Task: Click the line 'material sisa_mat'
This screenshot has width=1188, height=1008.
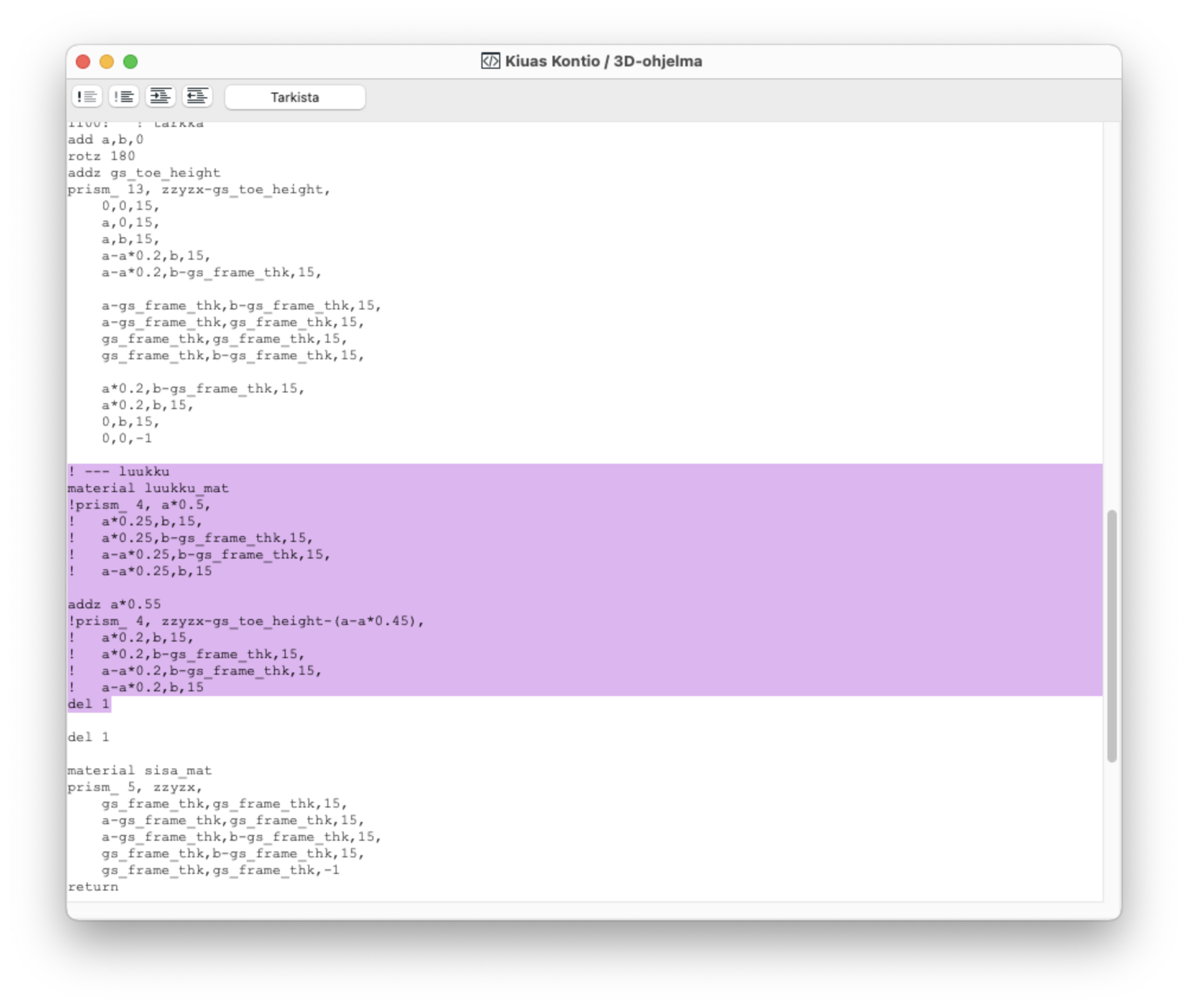Action: pyautogui.click(x=139, y=770)
